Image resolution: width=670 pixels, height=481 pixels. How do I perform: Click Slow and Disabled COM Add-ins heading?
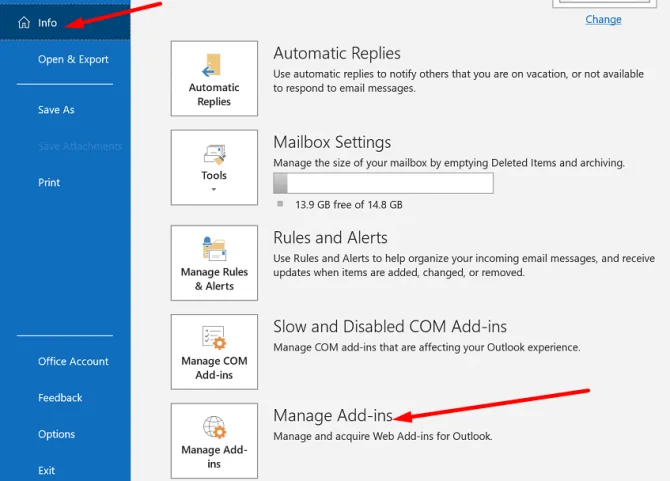coord(390,326)
